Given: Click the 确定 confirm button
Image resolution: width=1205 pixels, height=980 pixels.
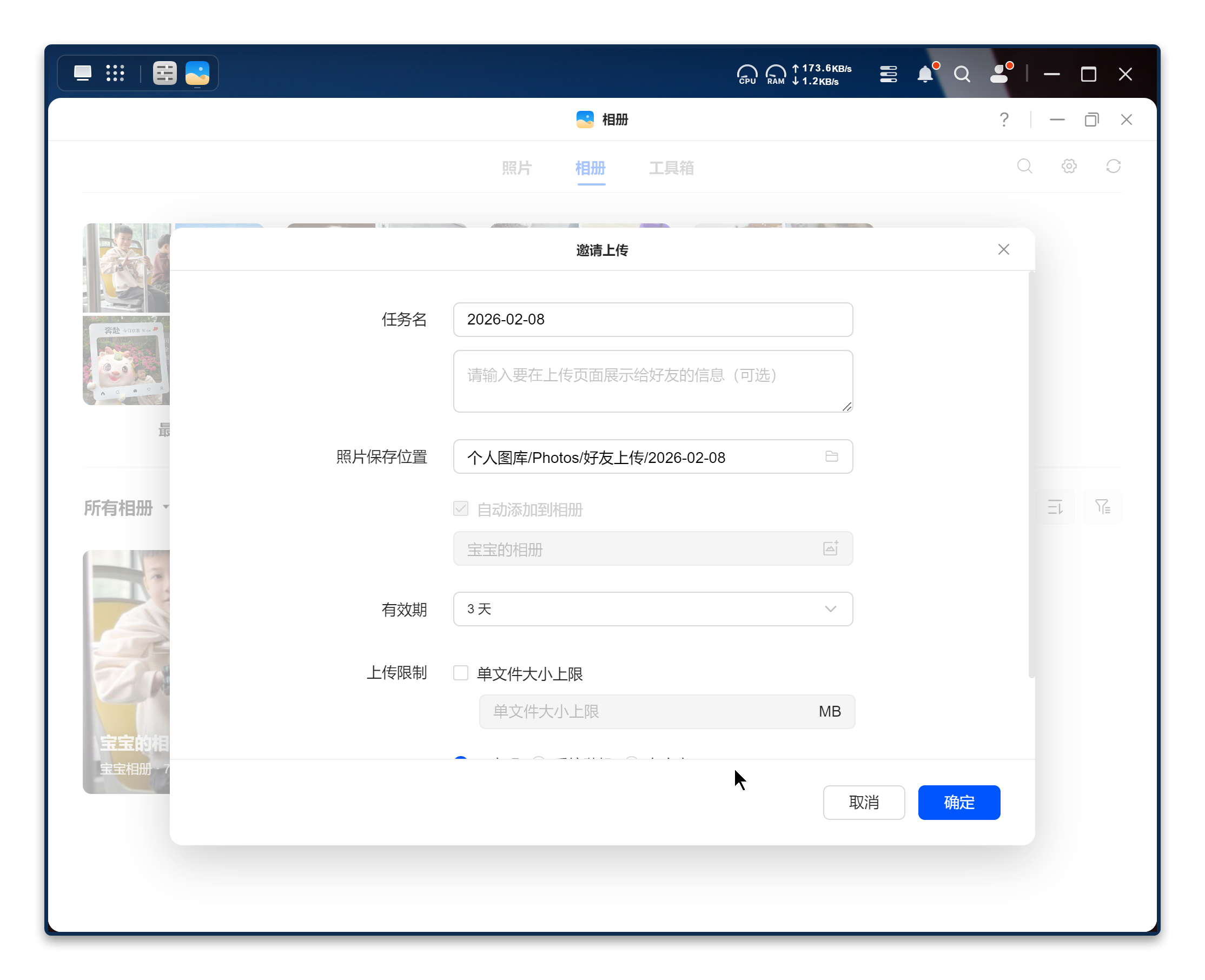Looking at the screenshot, I should (958, 802).
